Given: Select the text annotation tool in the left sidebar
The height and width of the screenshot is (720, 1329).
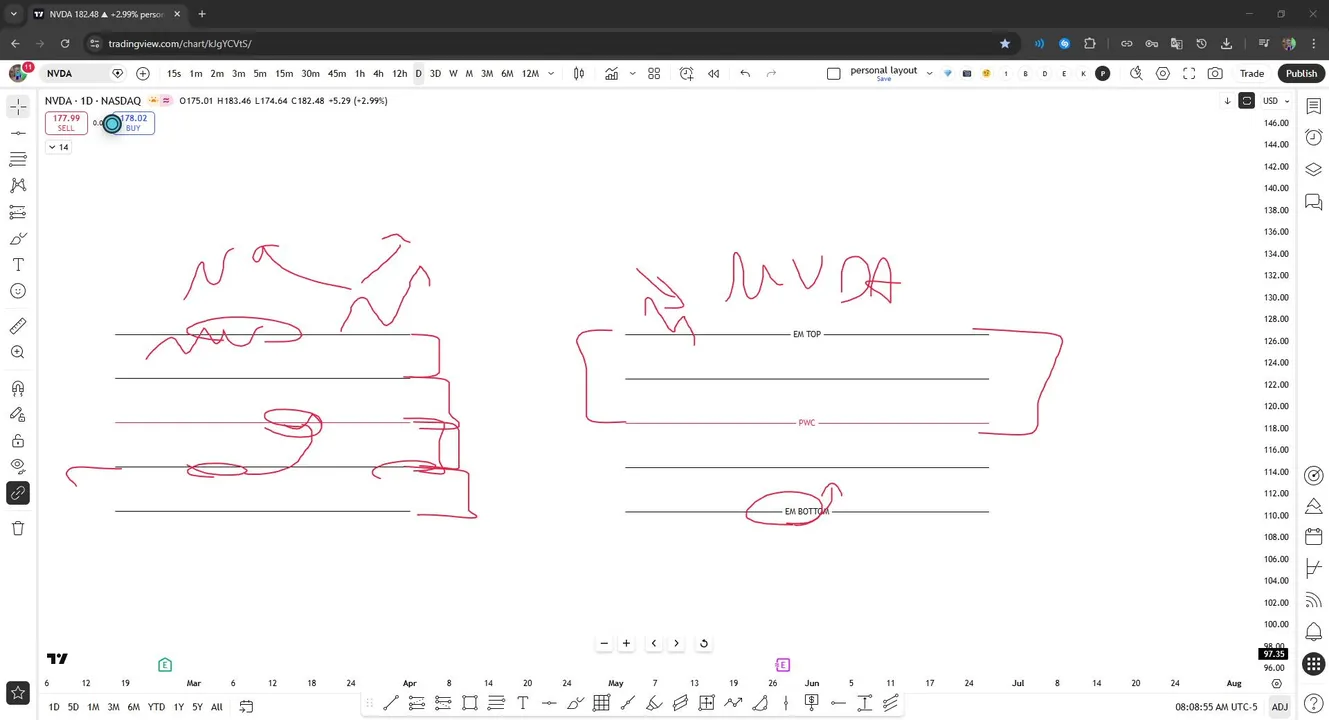Looking at the screenshot, I should tap(18, 265).
